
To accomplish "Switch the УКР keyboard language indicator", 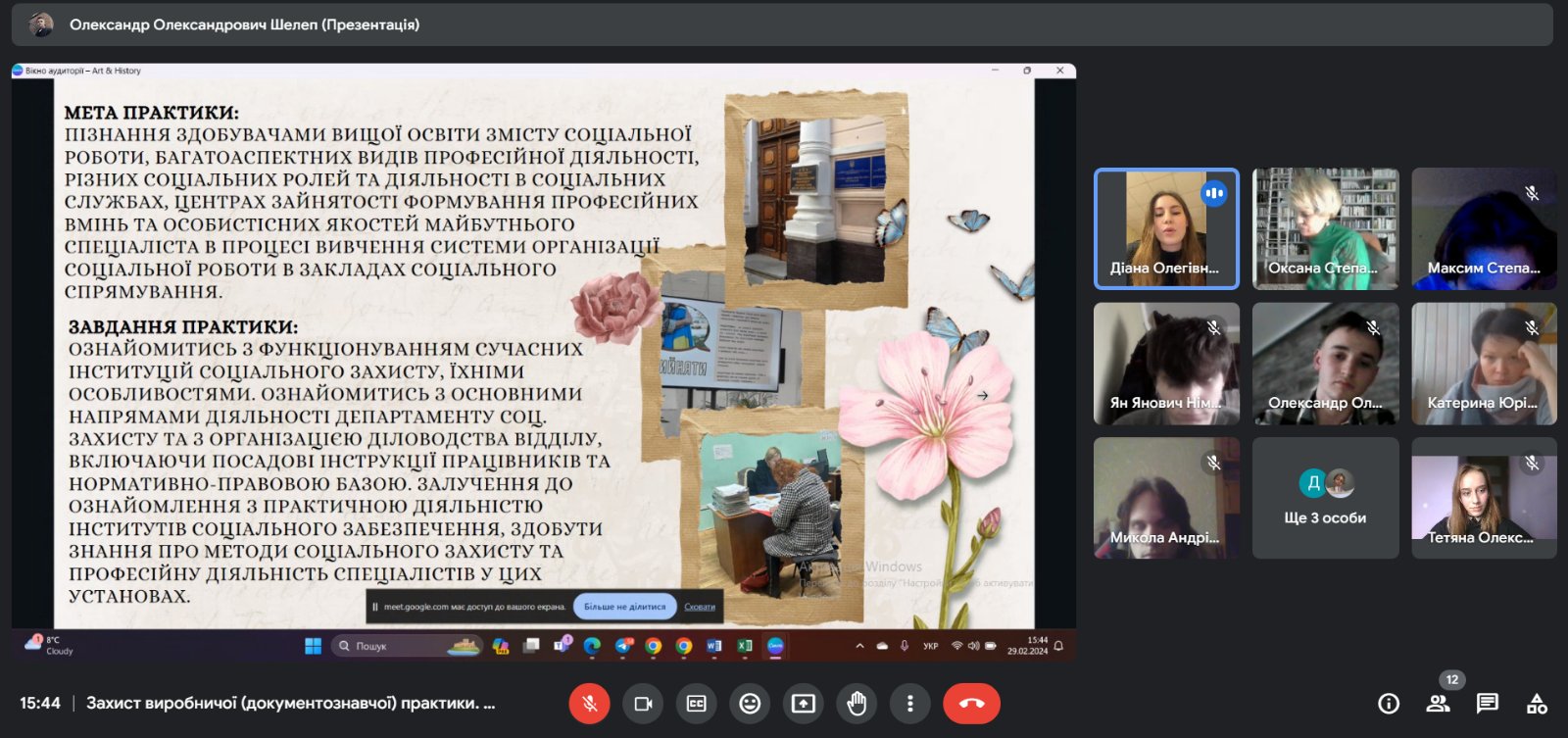I will (931, 646).
